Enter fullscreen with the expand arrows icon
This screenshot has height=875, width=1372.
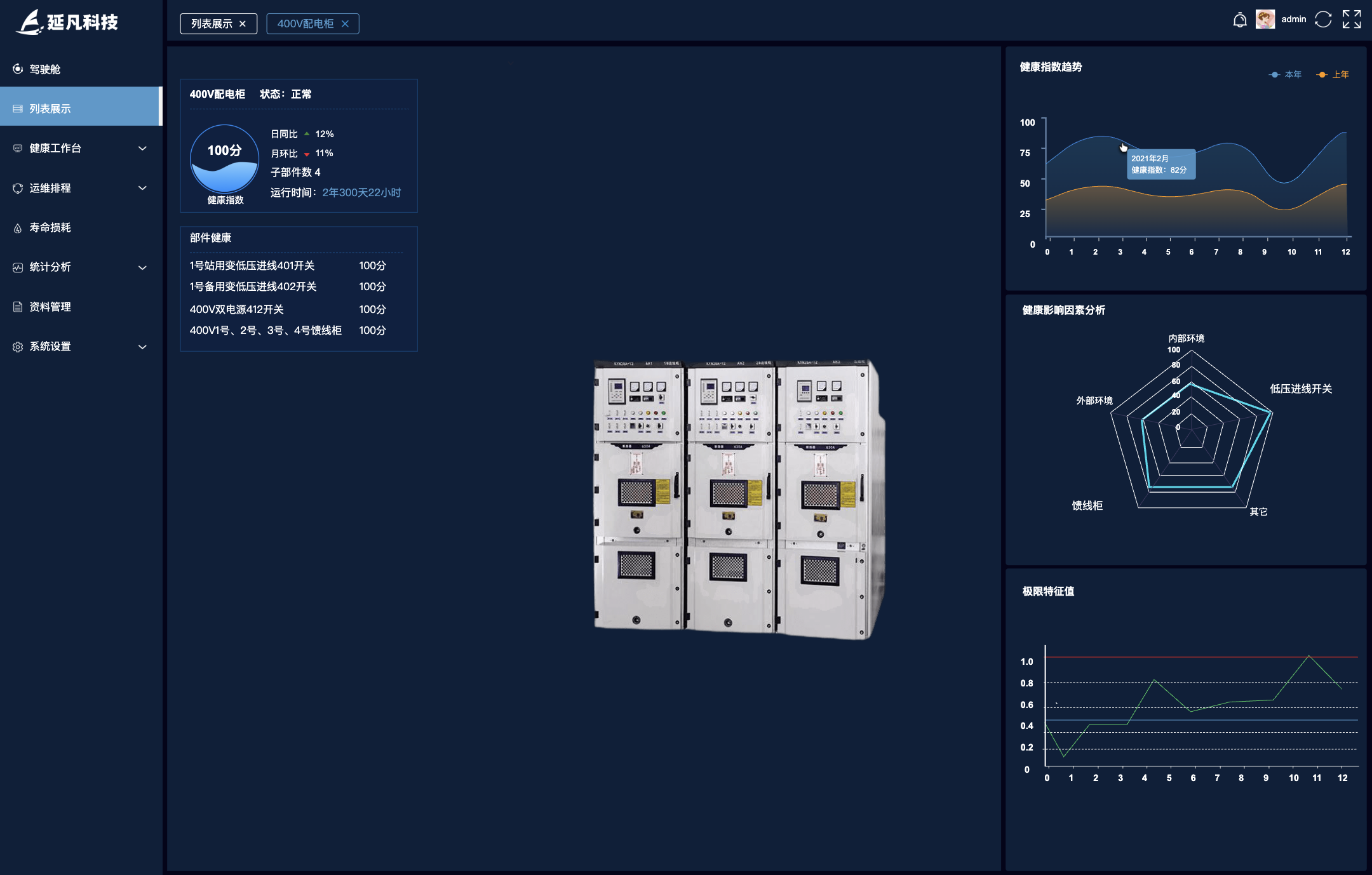click(1352, 20)
